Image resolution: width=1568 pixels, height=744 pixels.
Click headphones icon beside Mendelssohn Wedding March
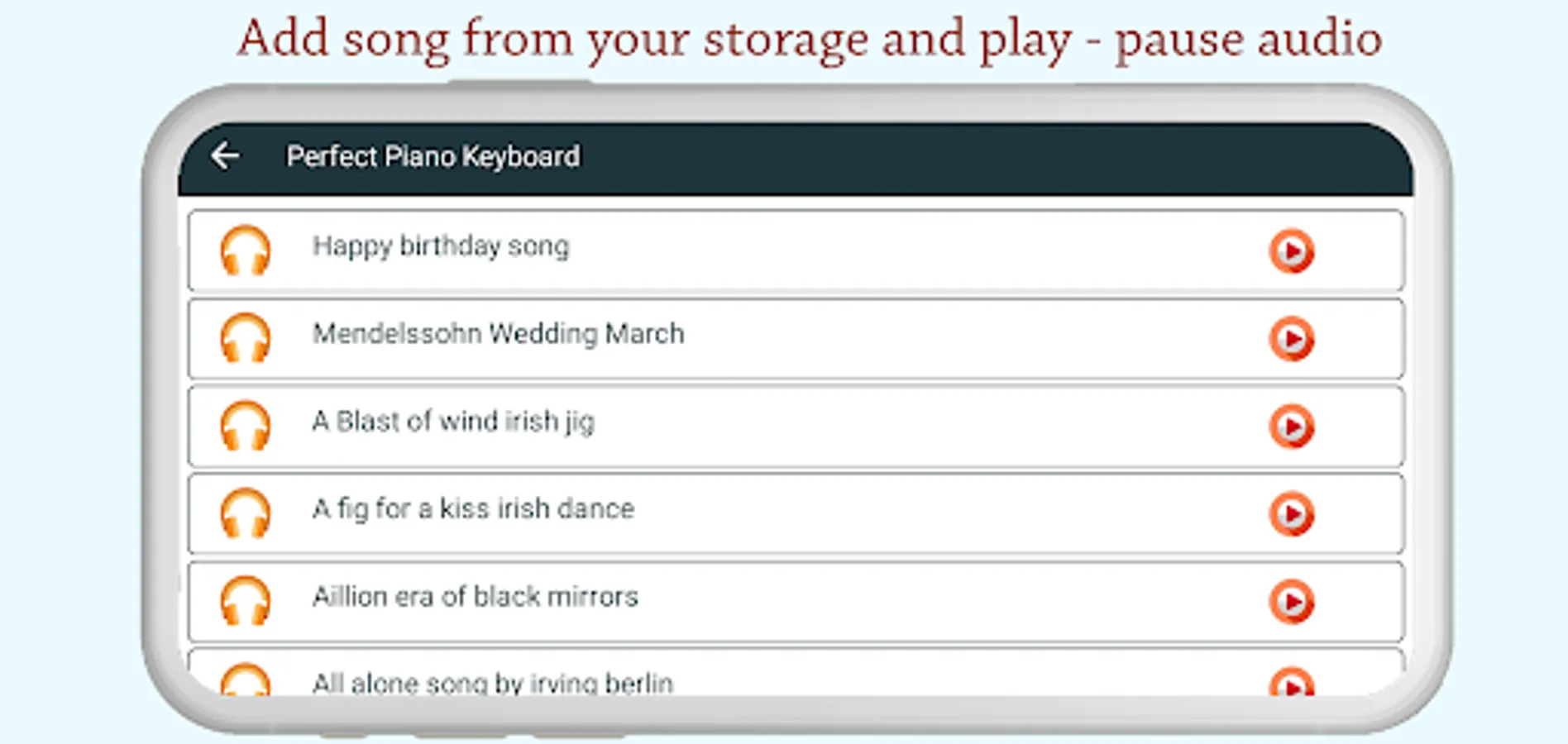(245, 337)
